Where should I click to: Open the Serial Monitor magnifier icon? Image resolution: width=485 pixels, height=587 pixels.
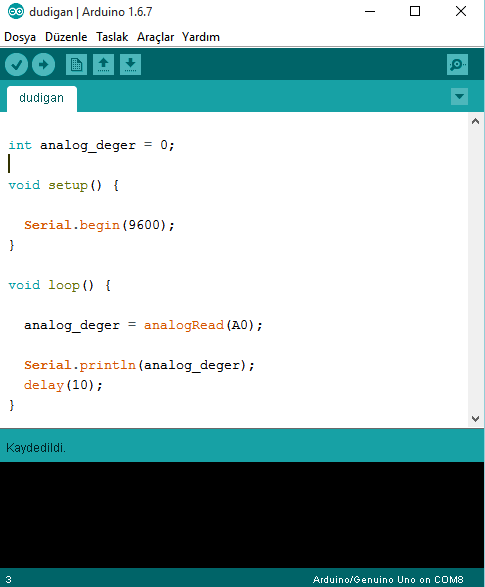tap(457, 64)
